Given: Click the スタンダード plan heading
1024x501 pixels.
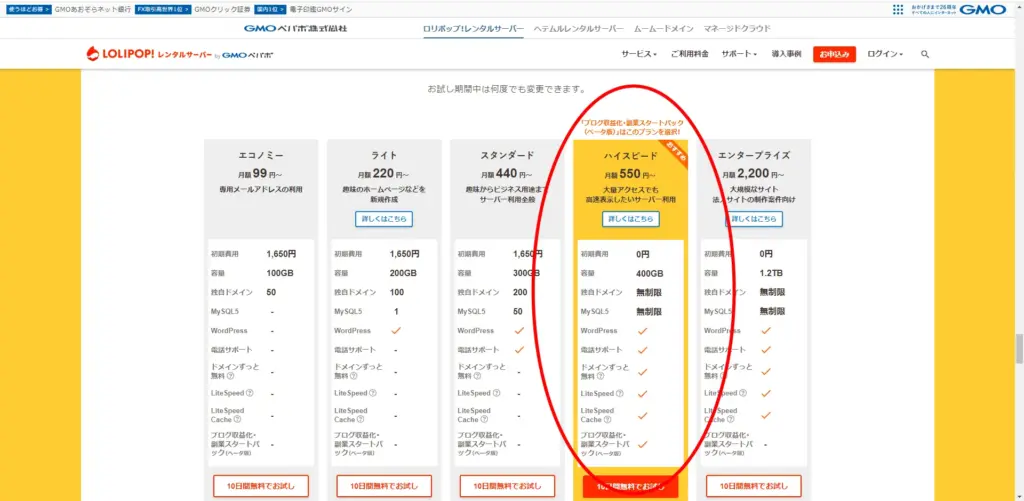Looking at the screenshot, I should point(507,155).
